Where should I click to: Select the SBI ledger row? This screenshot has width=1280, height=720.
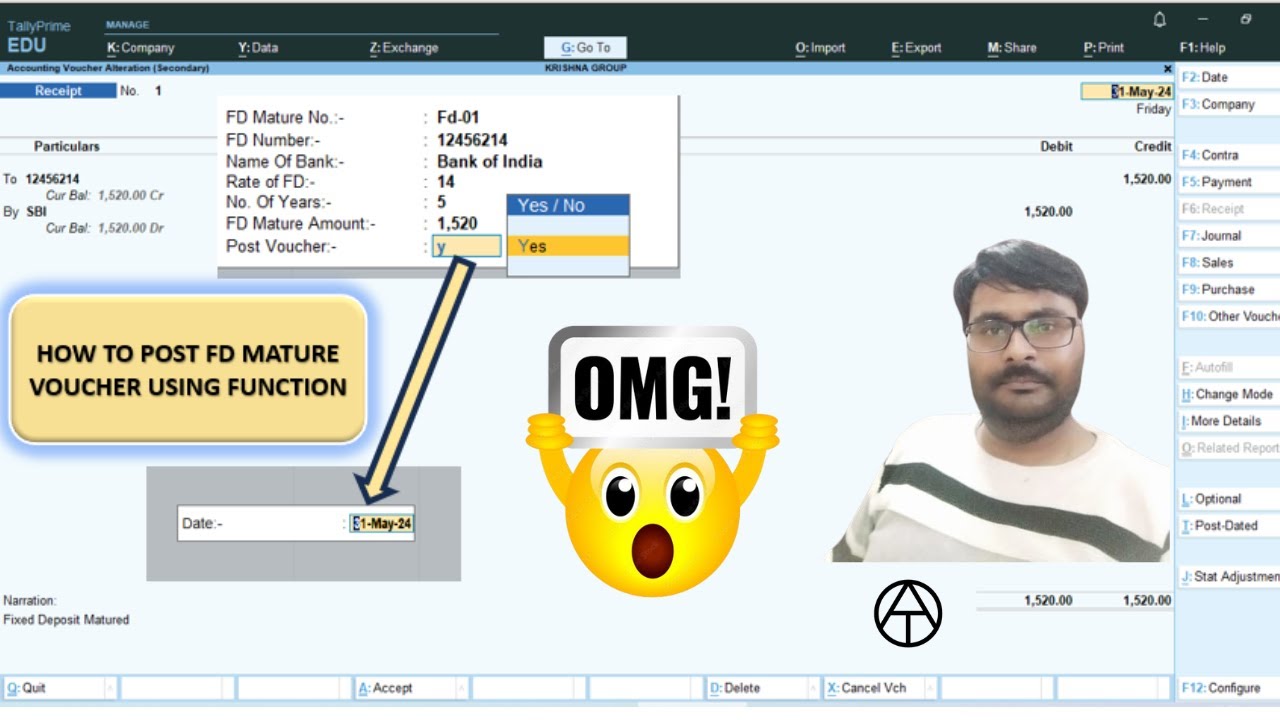pyautogui.click(x=34, y=212)
